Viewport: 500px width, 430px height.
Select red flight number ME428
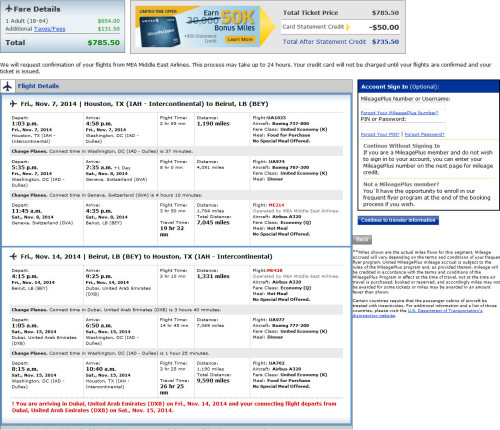274,270
